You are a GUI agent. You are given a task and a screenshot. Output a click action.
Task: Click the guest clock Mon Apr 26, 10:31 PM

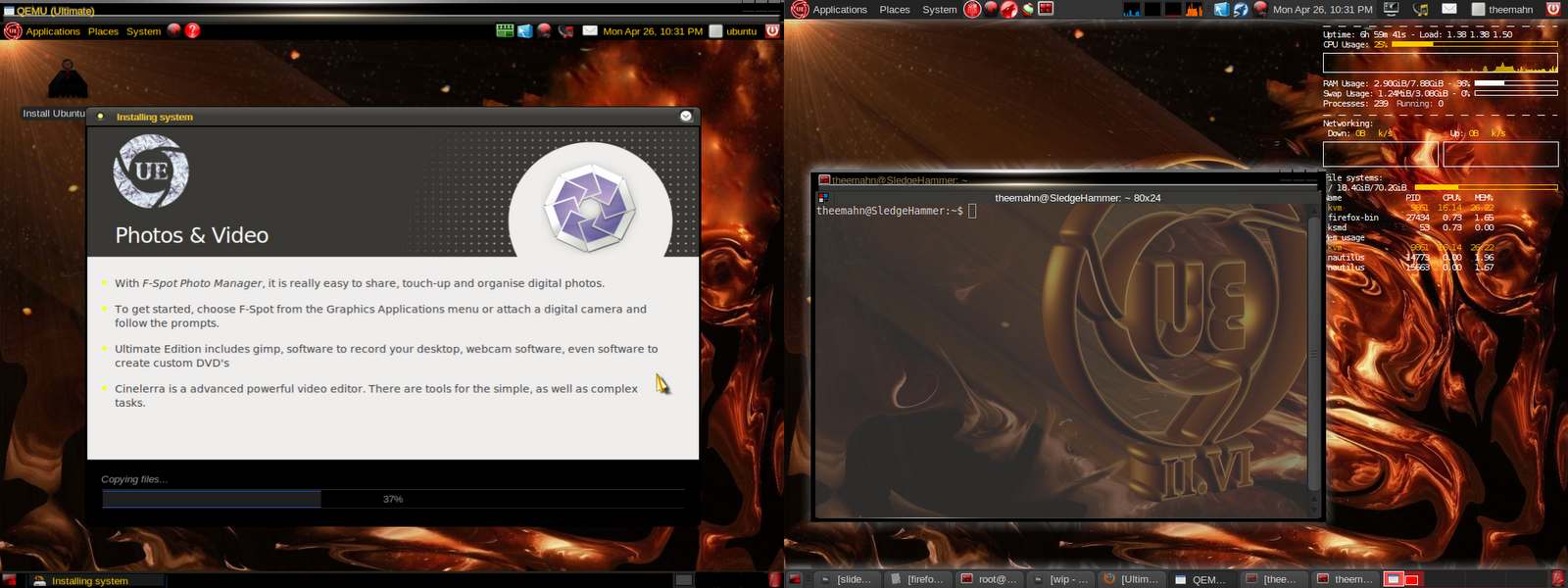653,31
